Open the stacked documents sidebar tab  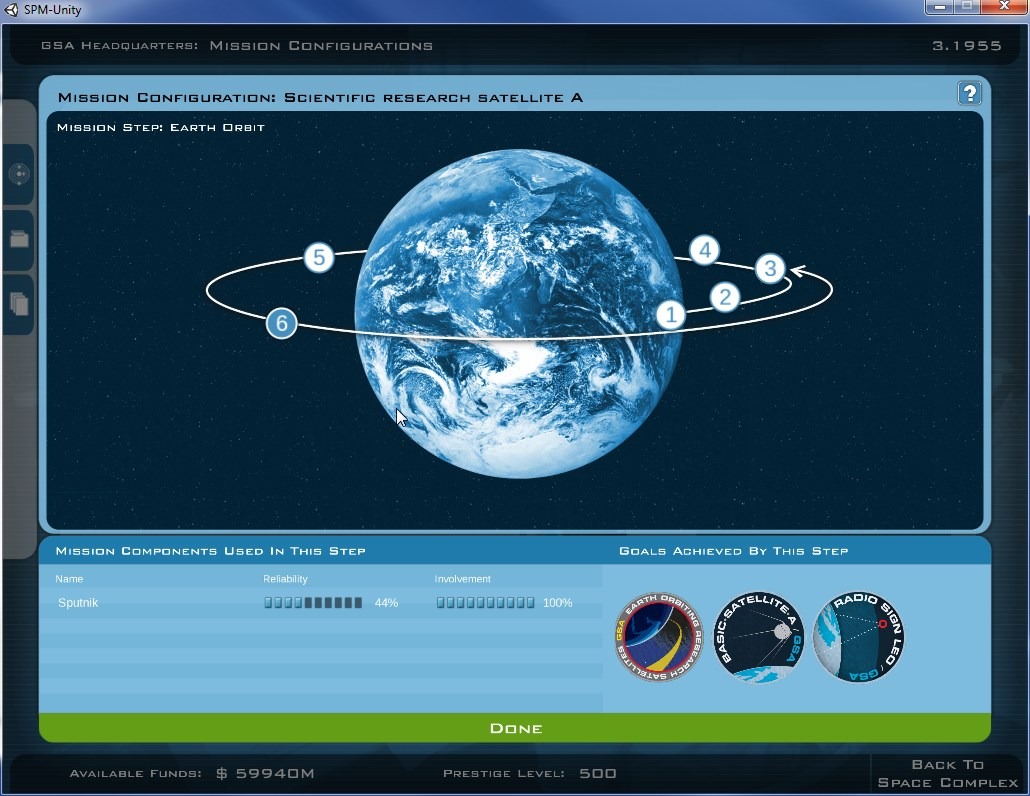click(19, 304)
